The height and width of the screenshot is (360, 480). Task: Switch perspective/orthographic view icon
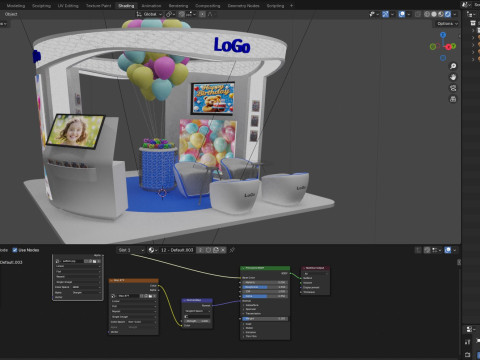453,99
